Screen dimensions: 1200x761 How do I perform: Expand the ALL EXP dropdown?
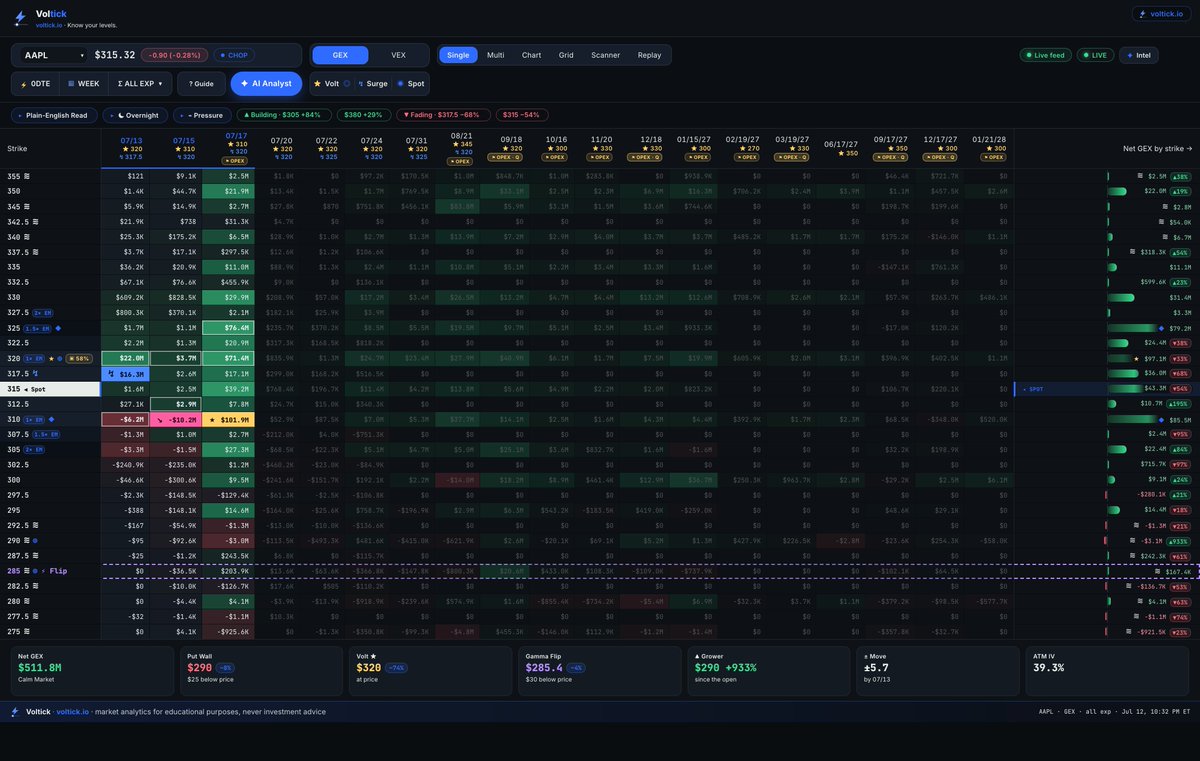click(140, 84)
